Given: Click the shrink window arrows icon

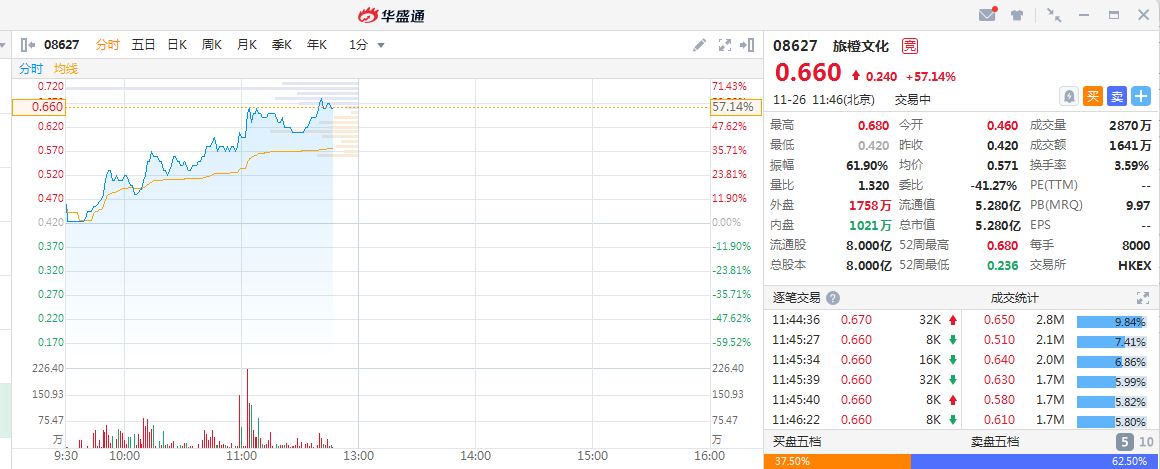Looking at the screenshot, I should pyautogui.click(x=1054, y=15).
